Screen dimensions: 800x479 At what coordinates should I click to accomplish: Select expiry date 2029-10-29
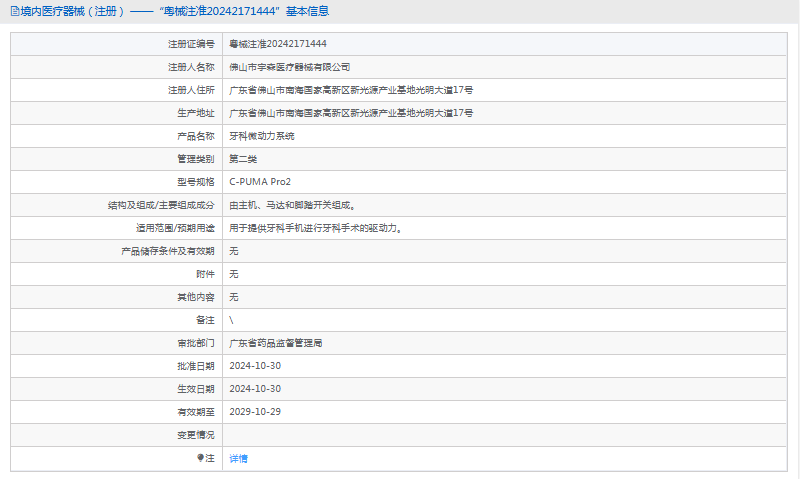(x=255, y=412)
